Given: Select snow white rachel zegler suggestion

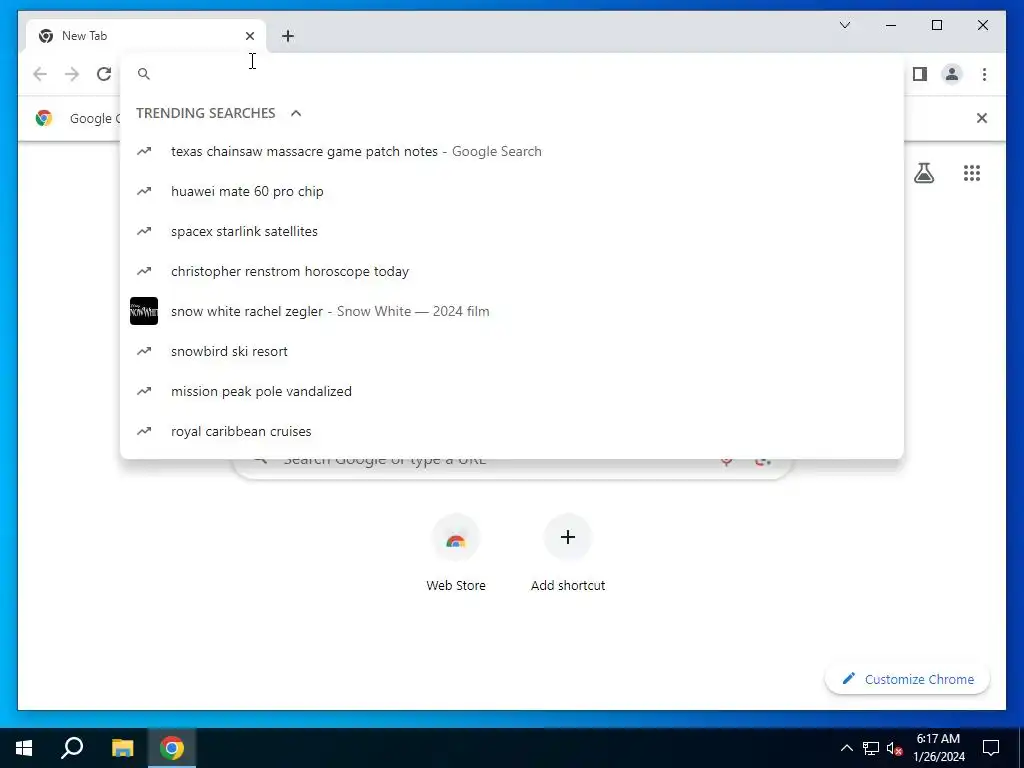Looking at the screenshot, I should click(x=512, y=311).
